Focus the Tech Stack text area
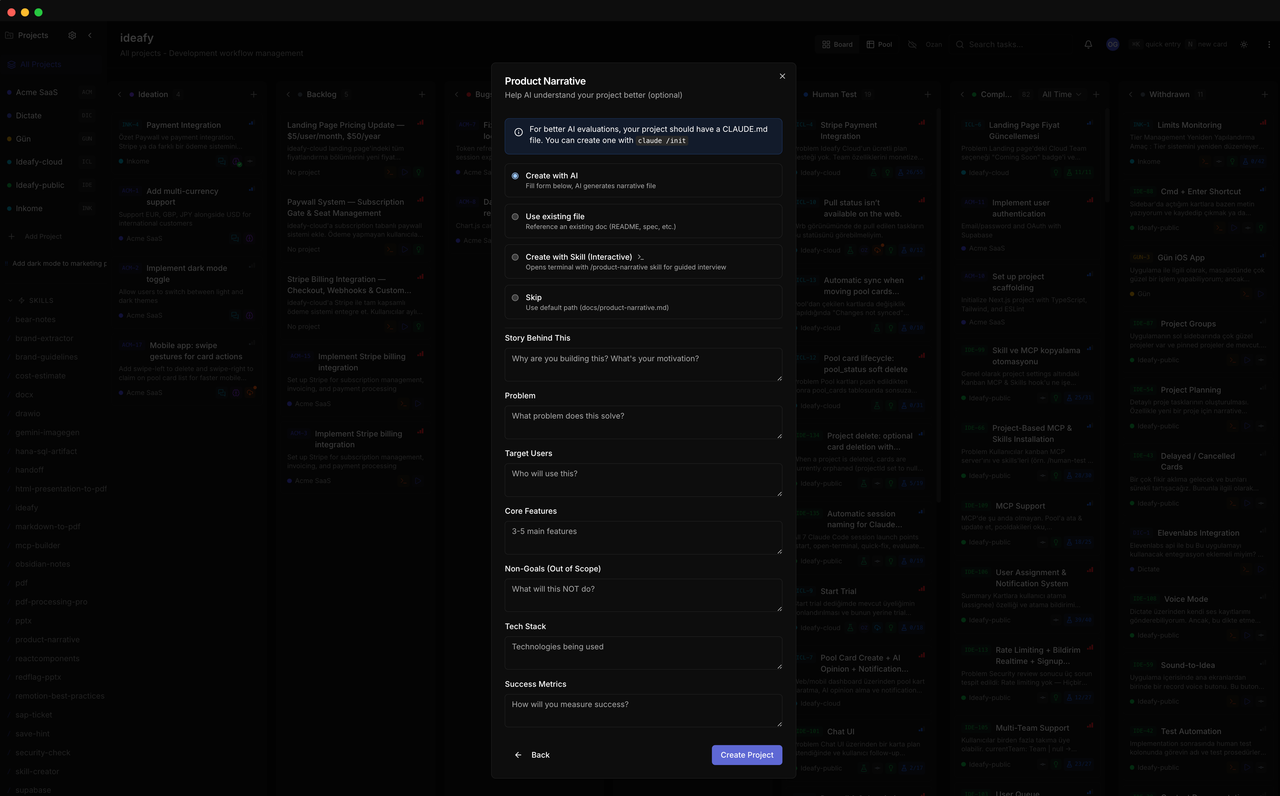The height and width of the screenshot is (796, 1280). 643,652
